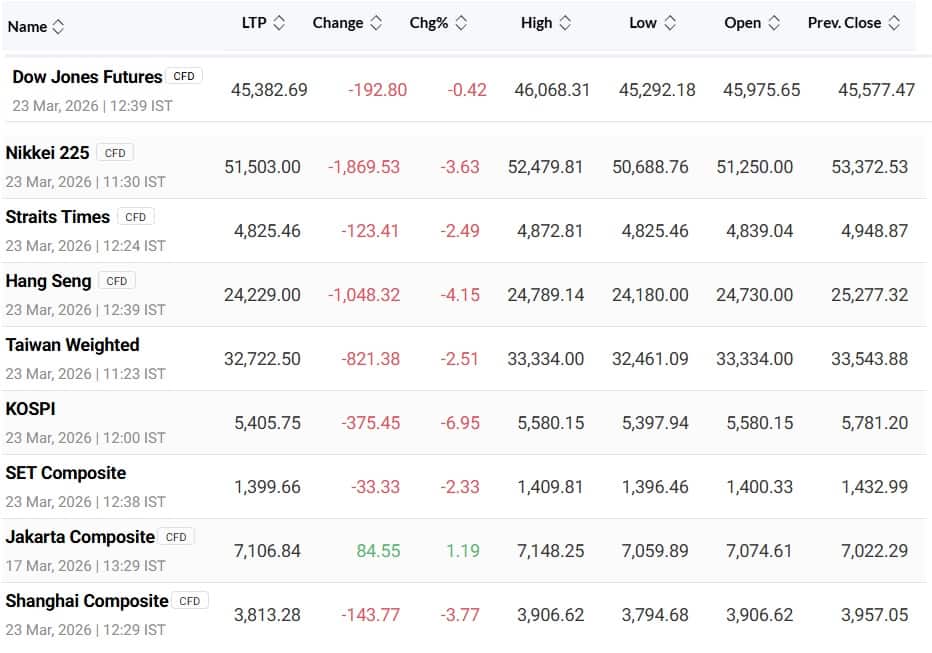Viewport: 932px width, 653px height.
Task: Click CFD badge next to Shanghai Composite
Action: (190, 601)
